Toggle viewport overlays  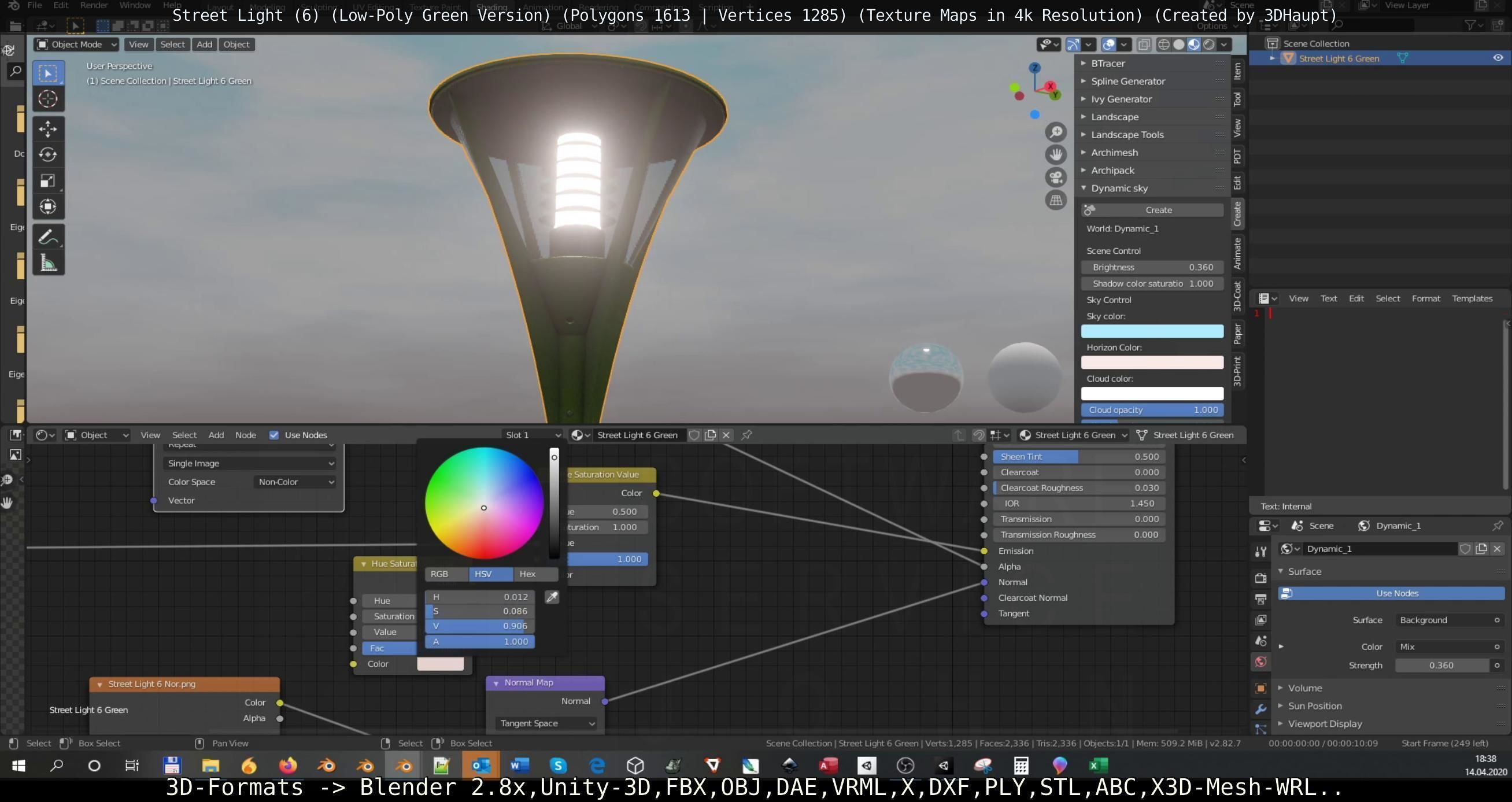click(x=1109, y=45)
